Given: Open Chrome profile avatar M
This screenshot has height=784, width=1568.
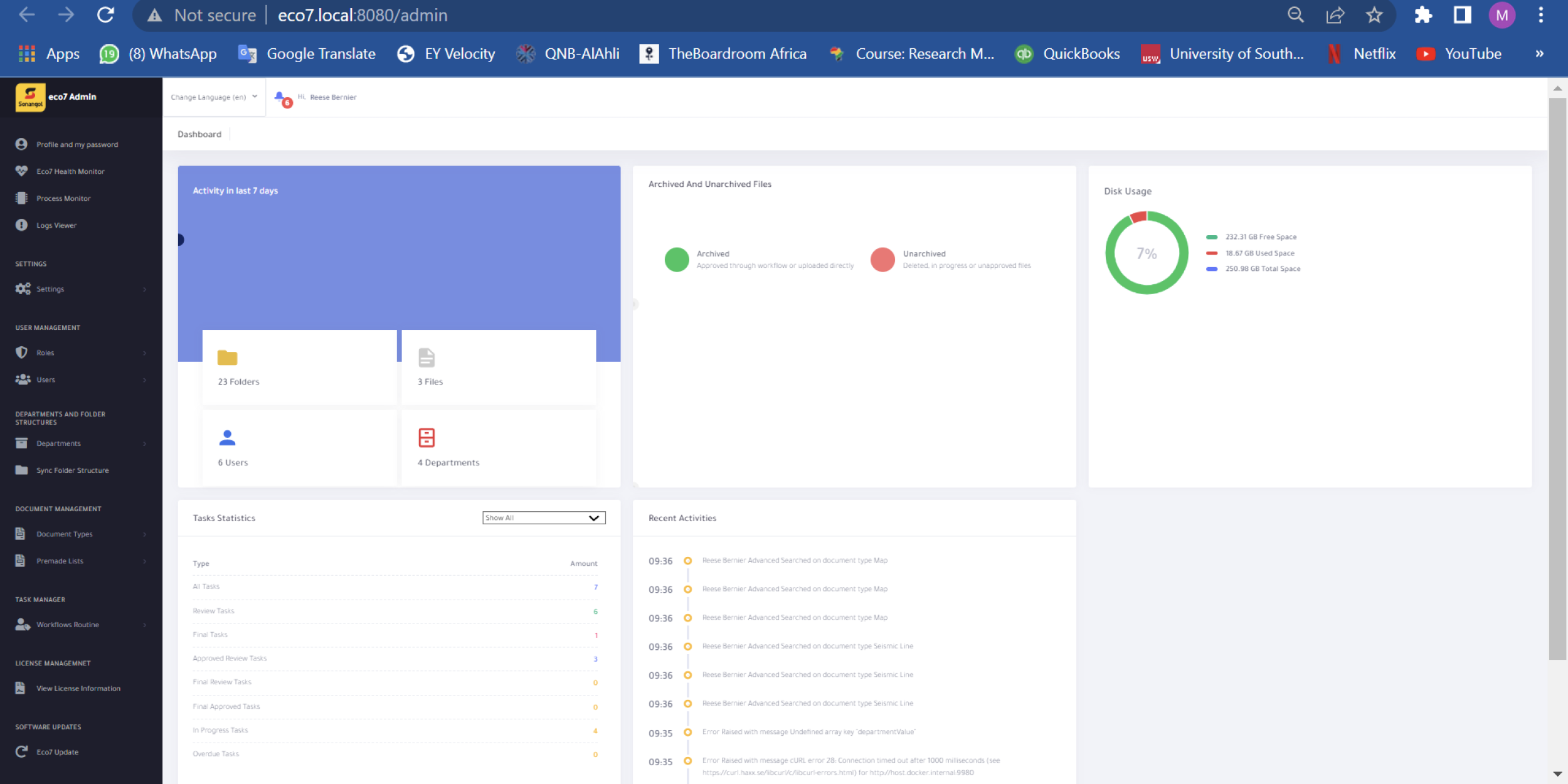Looking at the screenshot, I should click(x=1502, y=15).
